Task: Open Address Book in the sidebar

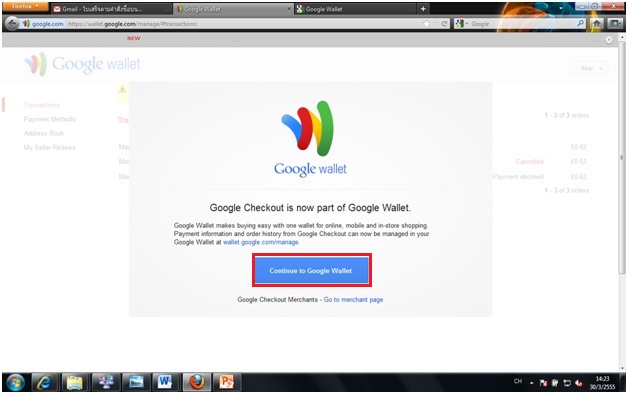Action: pyautogui.click(x=44, y=133)
